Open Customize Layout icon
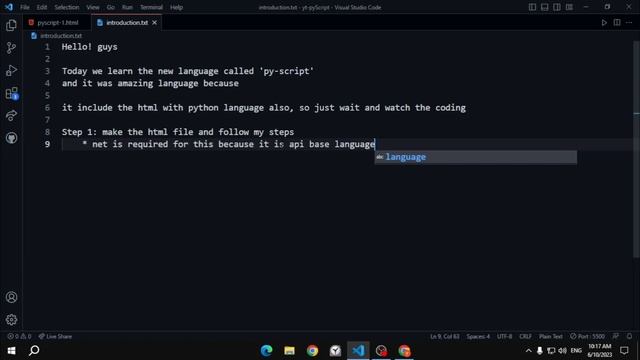640x360 pixels. [569, 7]
